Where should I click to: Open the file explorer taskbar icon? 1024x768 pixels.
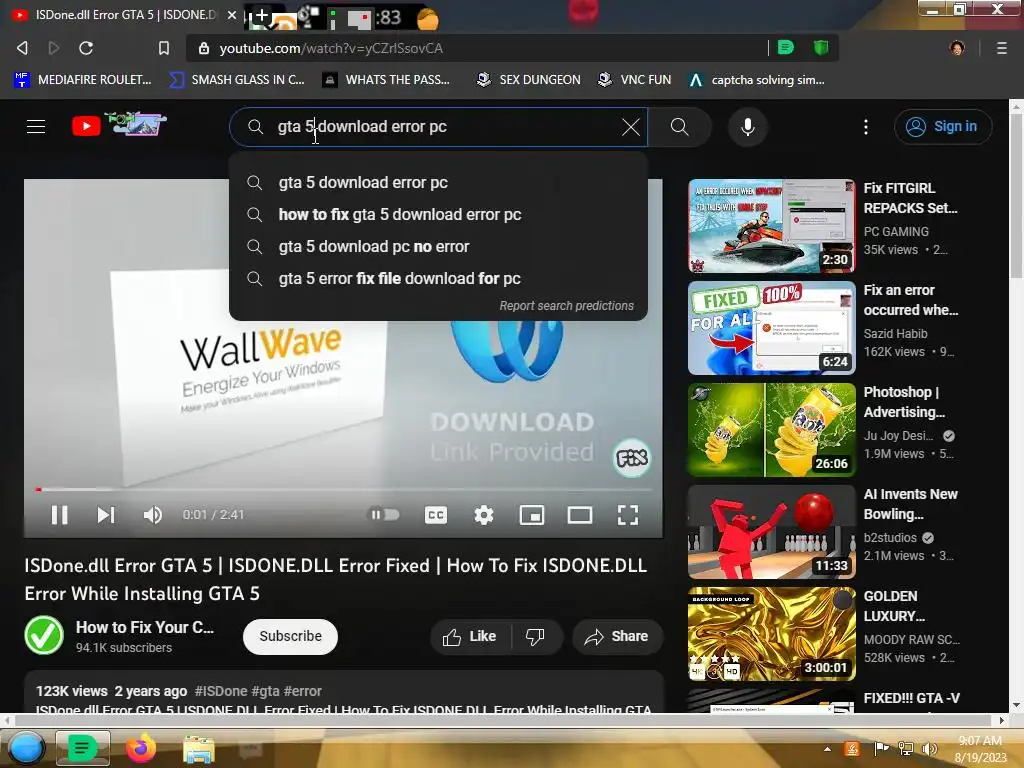[199, 750]
